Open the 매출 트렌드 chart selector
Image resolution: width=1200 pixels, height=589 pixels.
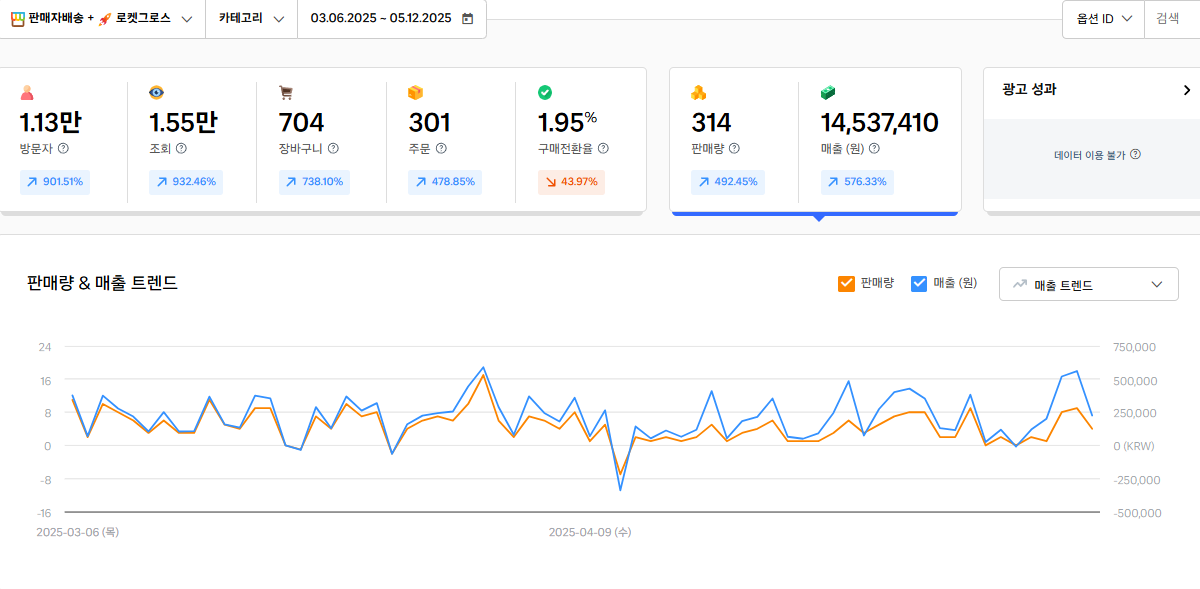click(x=1088, y=285)
